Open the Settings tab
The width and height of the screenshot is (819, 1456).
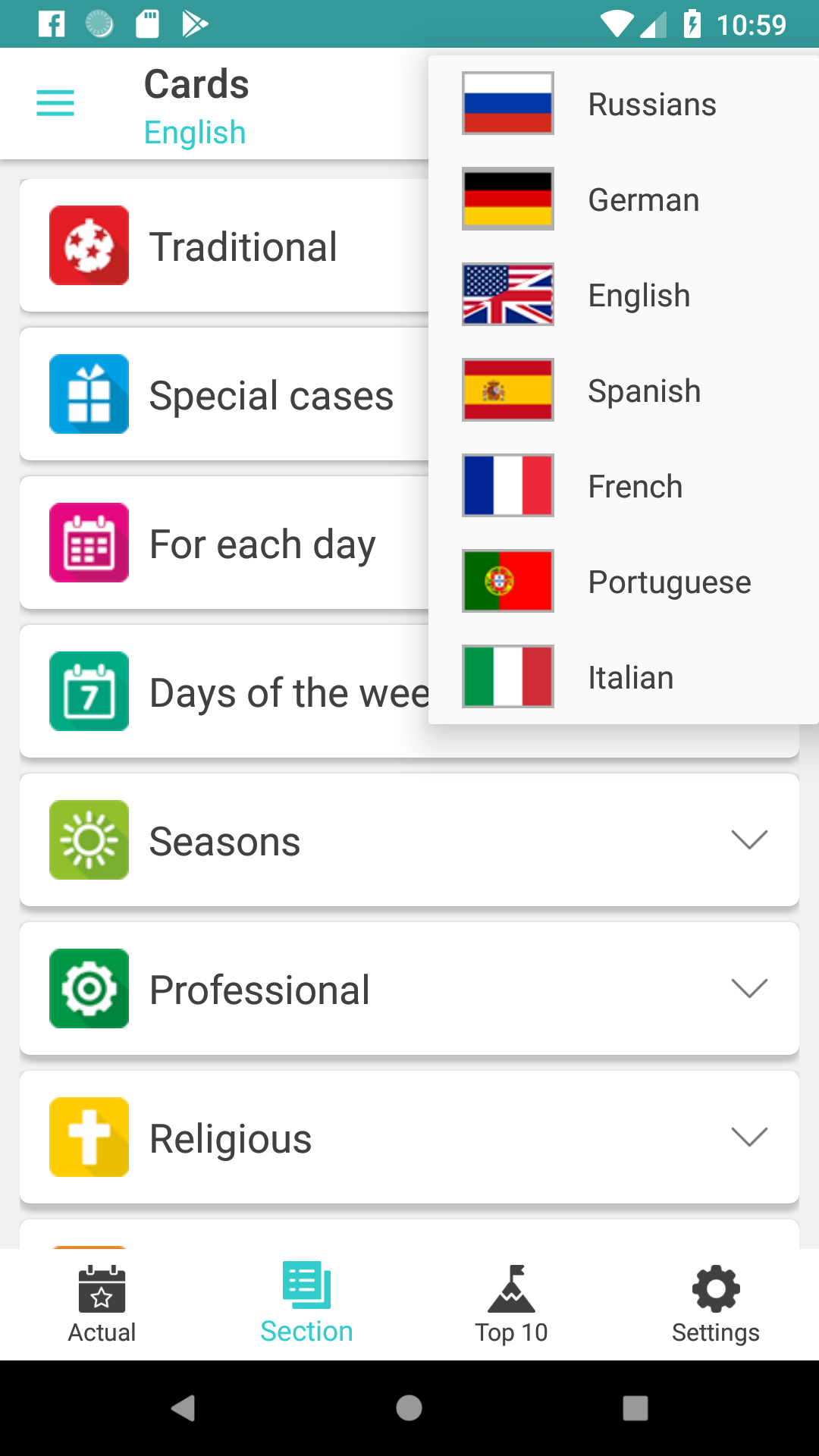pos(715,1304)
